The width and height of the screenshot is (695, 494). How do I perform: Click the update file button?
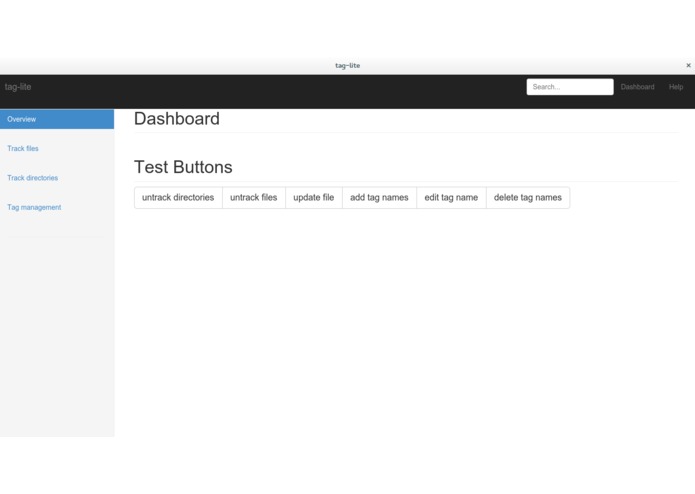(x=314, y=198)
